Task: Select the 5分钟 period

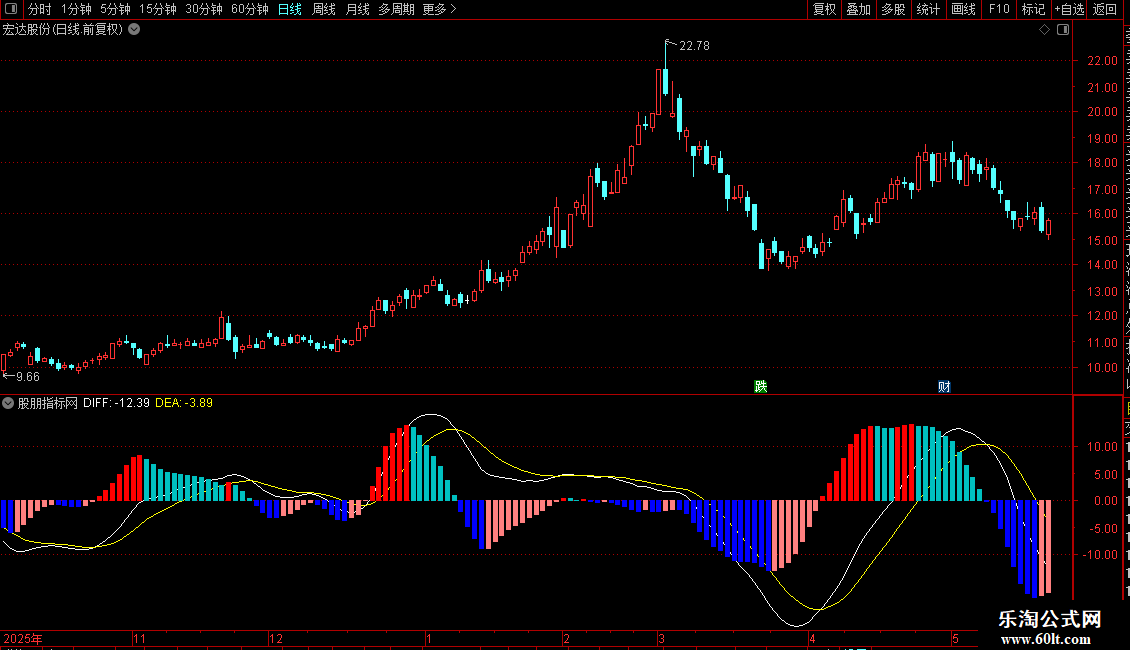Action: tap(115, 9)
